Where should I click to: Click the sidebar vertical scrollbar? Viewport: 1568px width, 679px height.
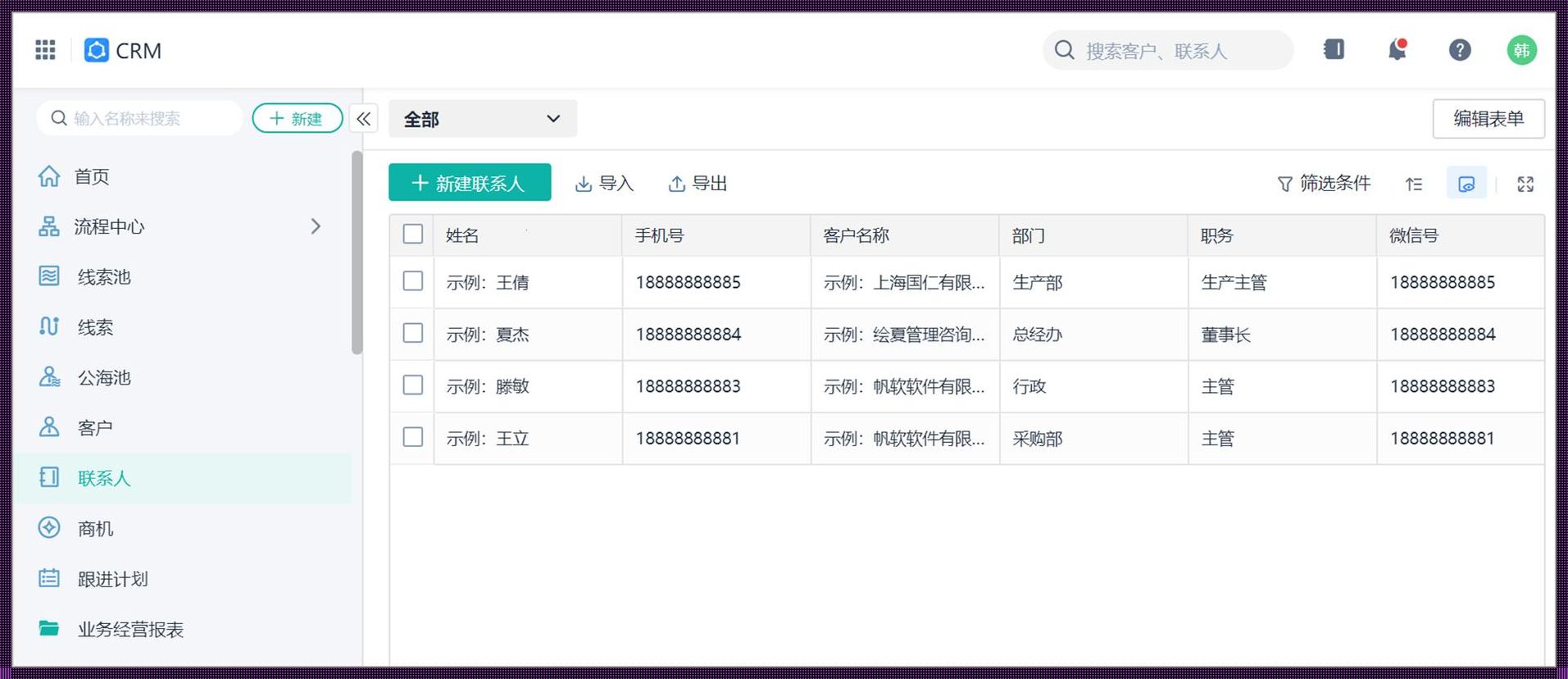tap(357, 253)
